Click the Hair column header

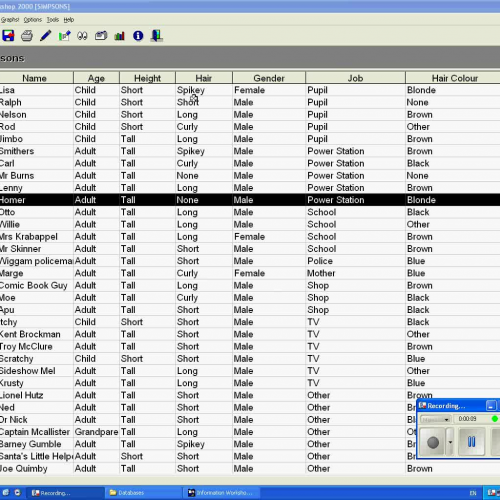pos(204,78)
